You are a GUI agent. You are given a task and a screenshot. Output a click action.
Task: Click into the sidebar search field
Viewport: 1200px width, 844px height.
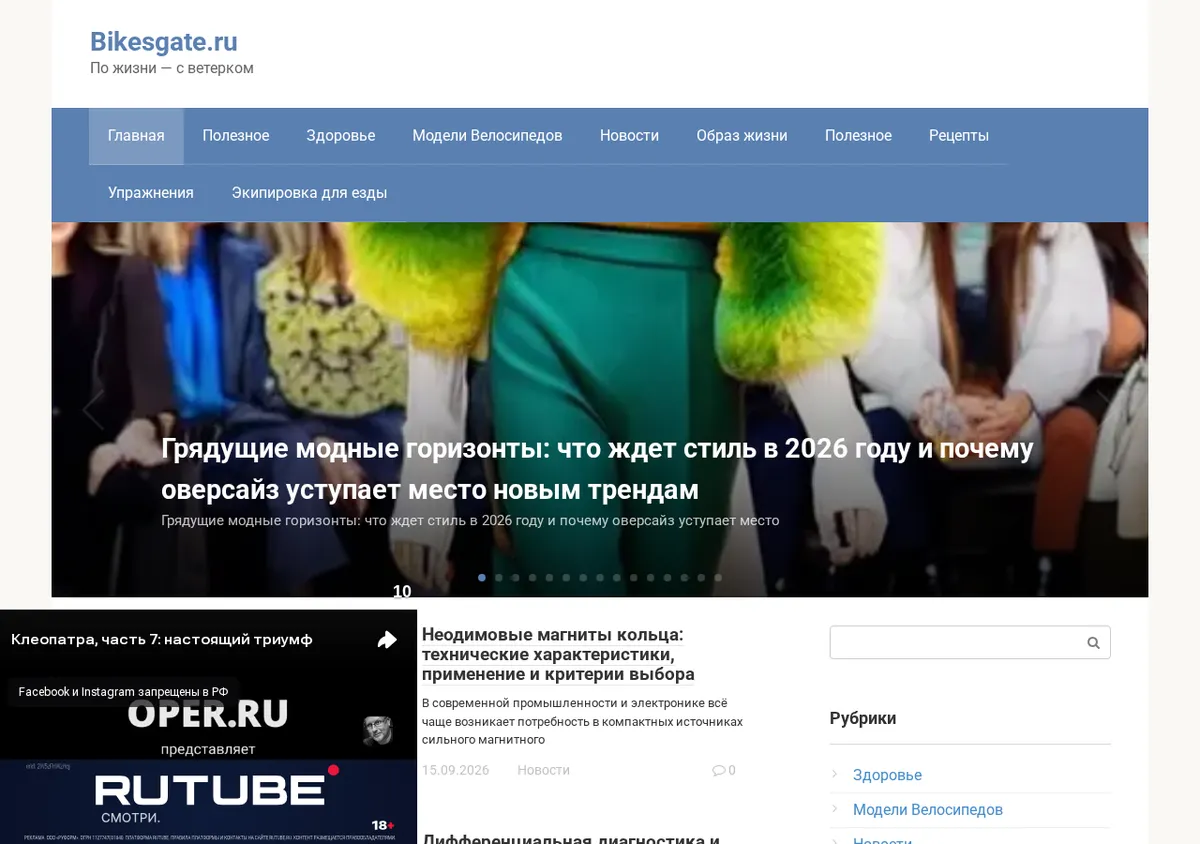(956, 643)
